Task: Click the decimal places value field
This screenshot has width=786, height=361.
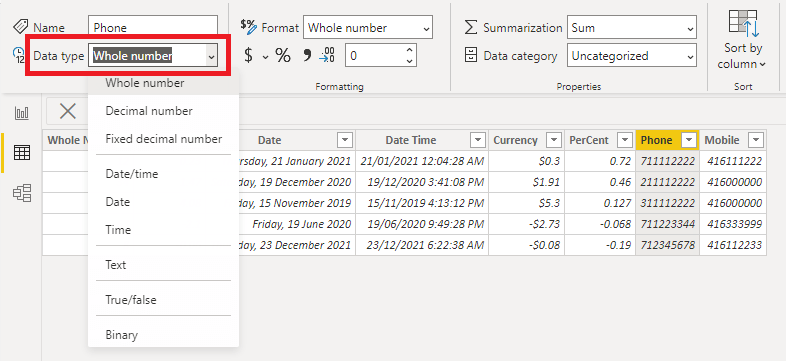Action: (x=375, y=56)
